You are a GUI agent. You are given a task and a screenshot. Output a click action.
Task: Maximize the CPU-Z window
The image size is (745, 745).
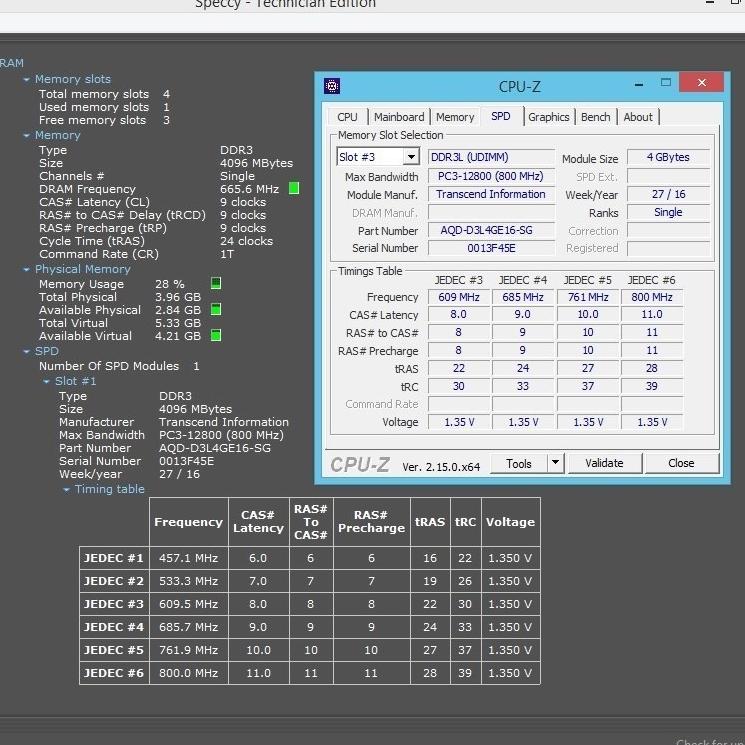(666, 83)
